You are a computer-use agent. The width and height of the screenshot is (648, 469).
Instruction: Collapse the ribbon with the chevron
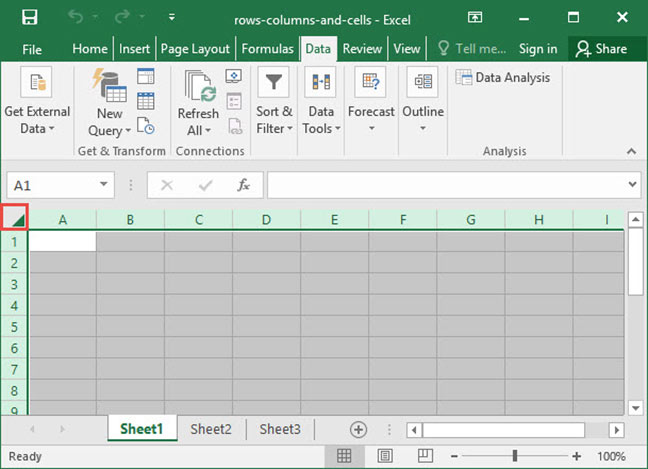point(631,151)
